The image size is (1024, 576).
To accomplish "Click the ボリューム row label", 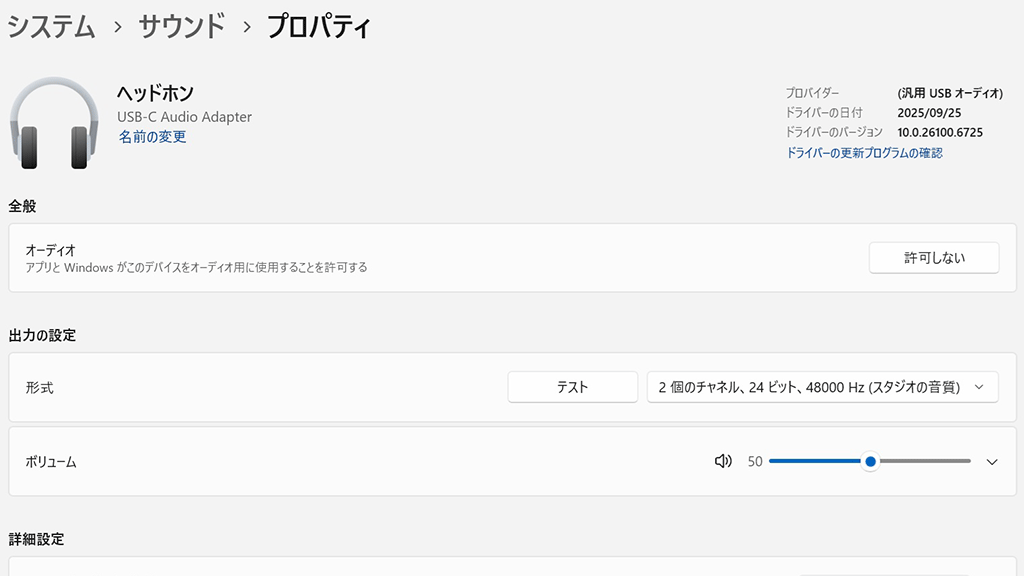I will [51, 462].
